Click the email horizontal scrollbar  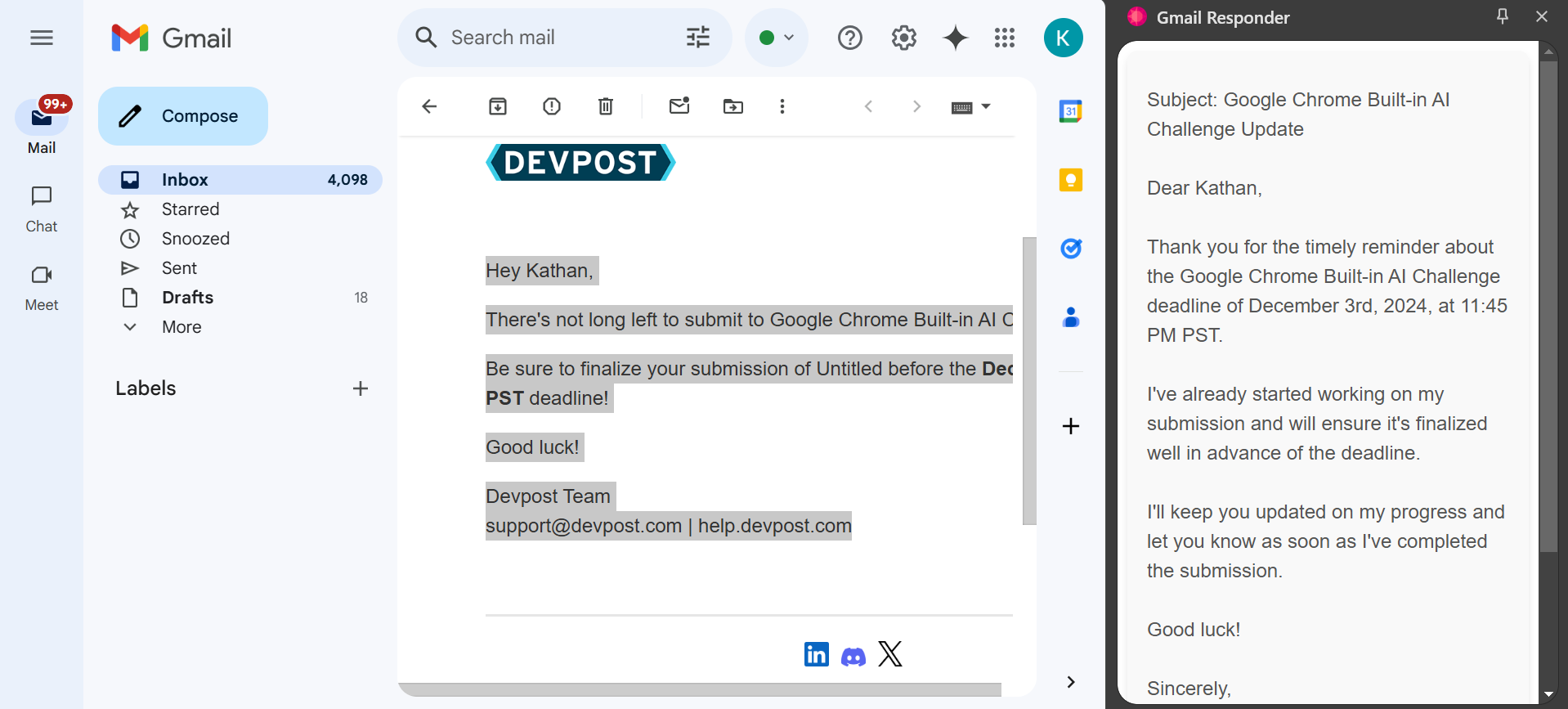click(700, 690)
